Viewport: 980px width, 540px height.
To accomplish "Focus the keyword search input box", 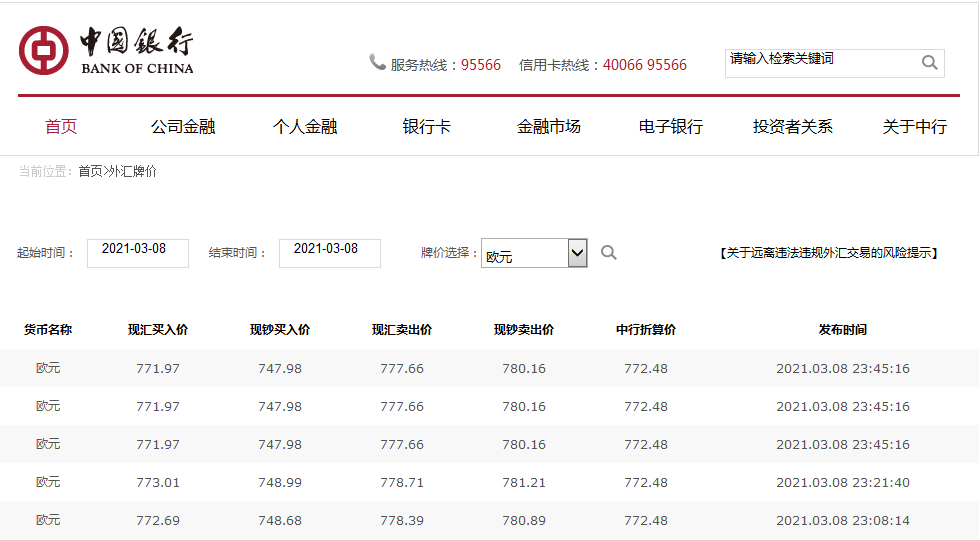I will click(820, 62).
